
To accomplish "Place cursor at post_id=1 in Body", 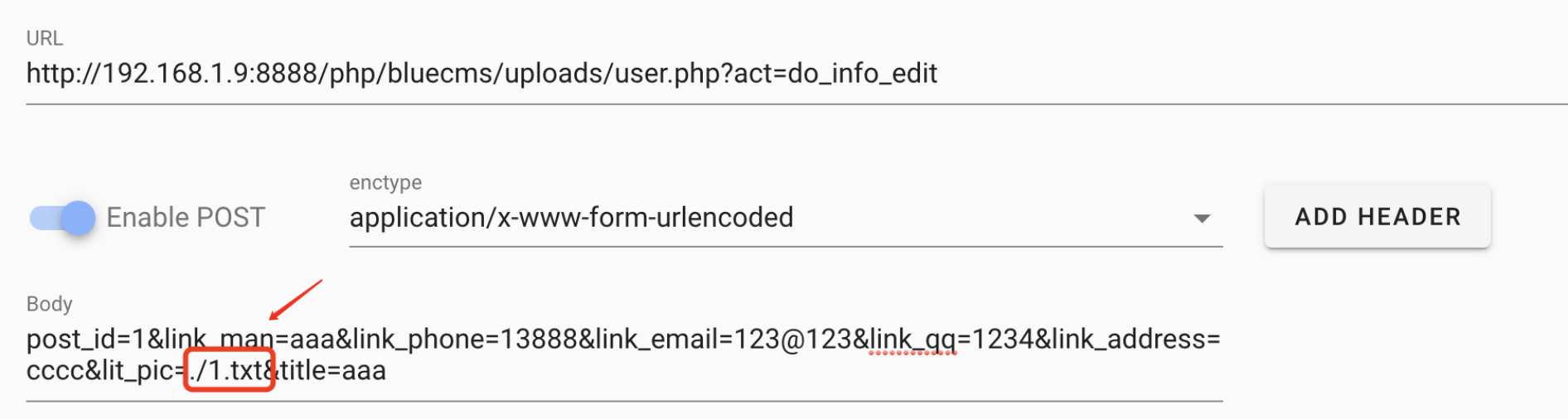I will (x=85, y=340).
